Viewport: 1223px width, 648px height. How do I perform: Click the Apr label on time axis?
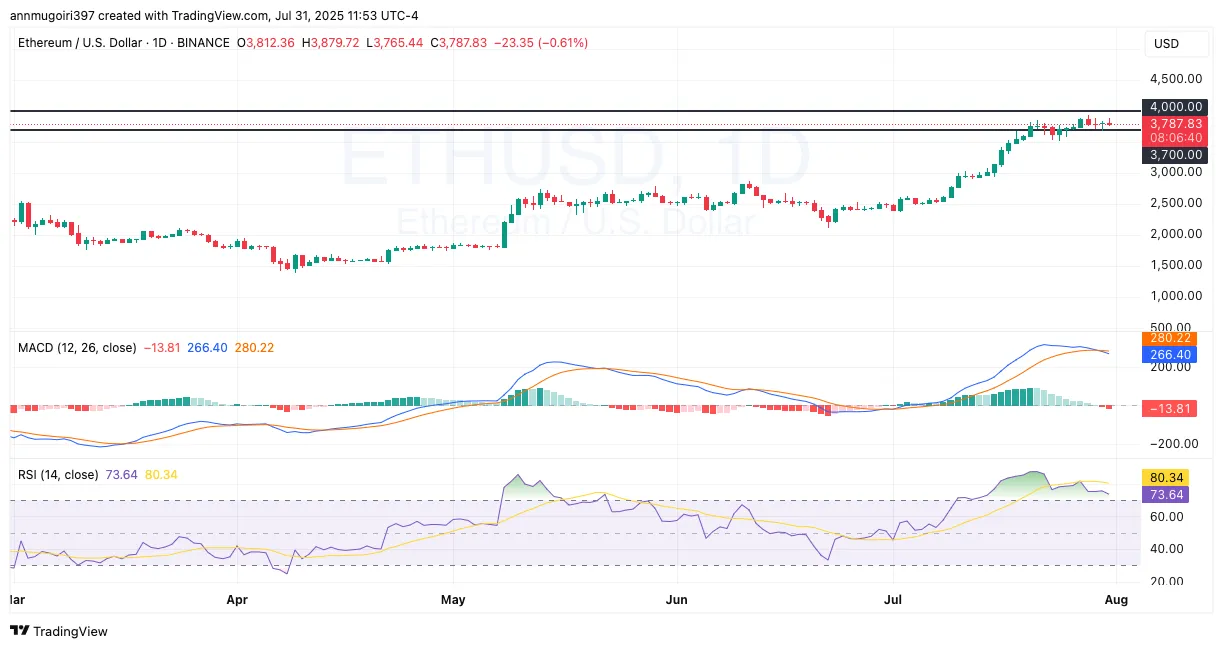tap(237, 600)
